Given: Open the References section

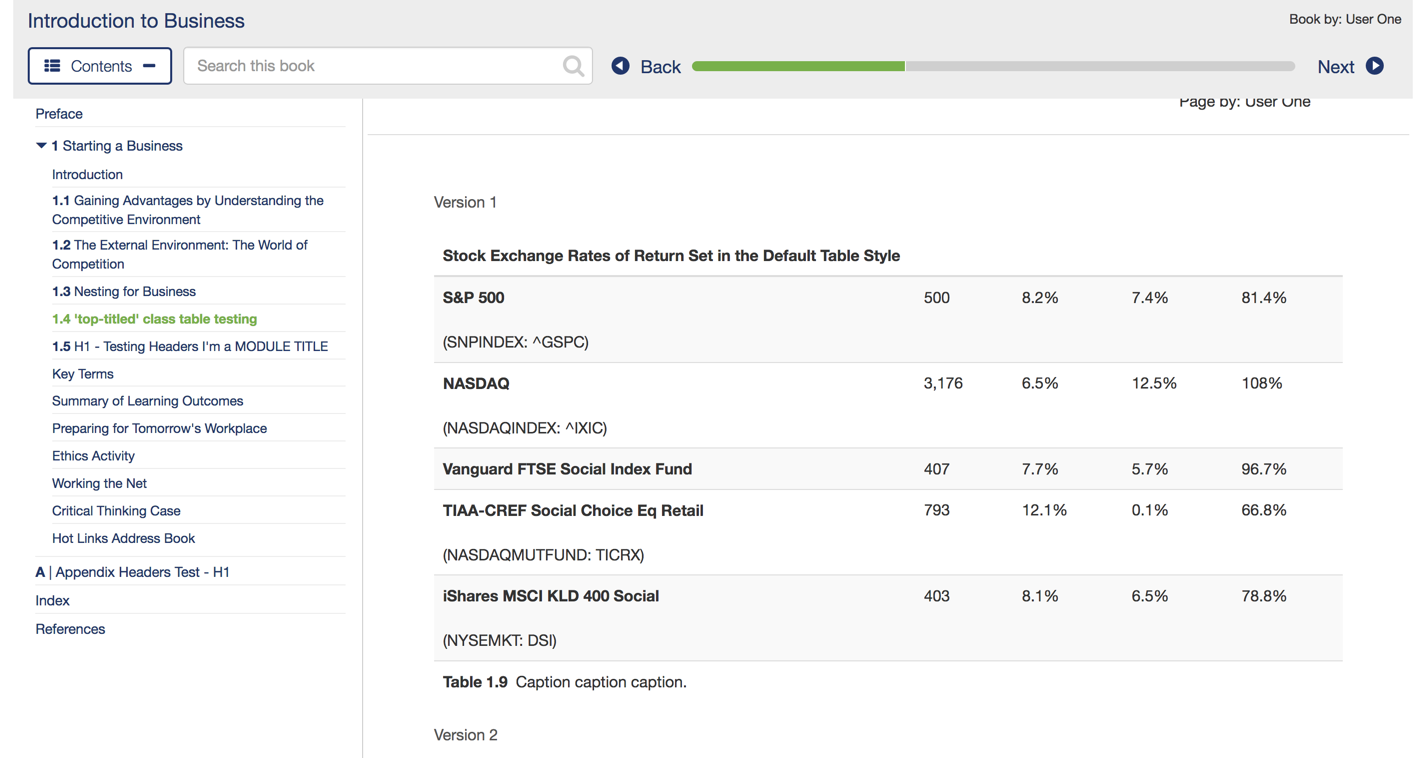Looking at the screenshot, I should coord(70,628).
